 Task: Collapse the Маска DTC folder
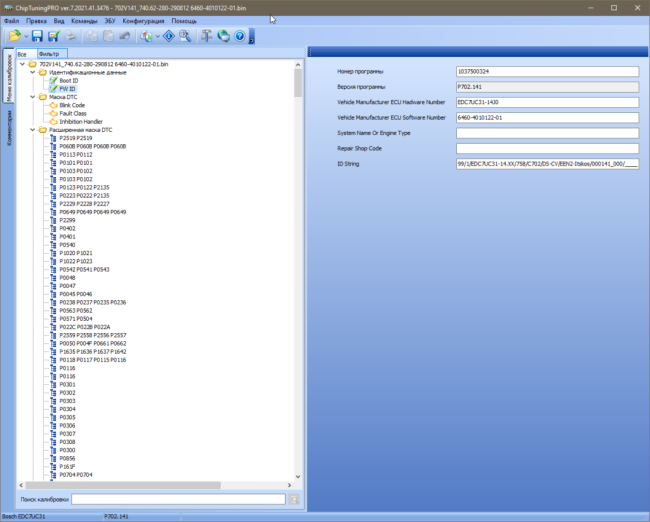coord(33,97)
